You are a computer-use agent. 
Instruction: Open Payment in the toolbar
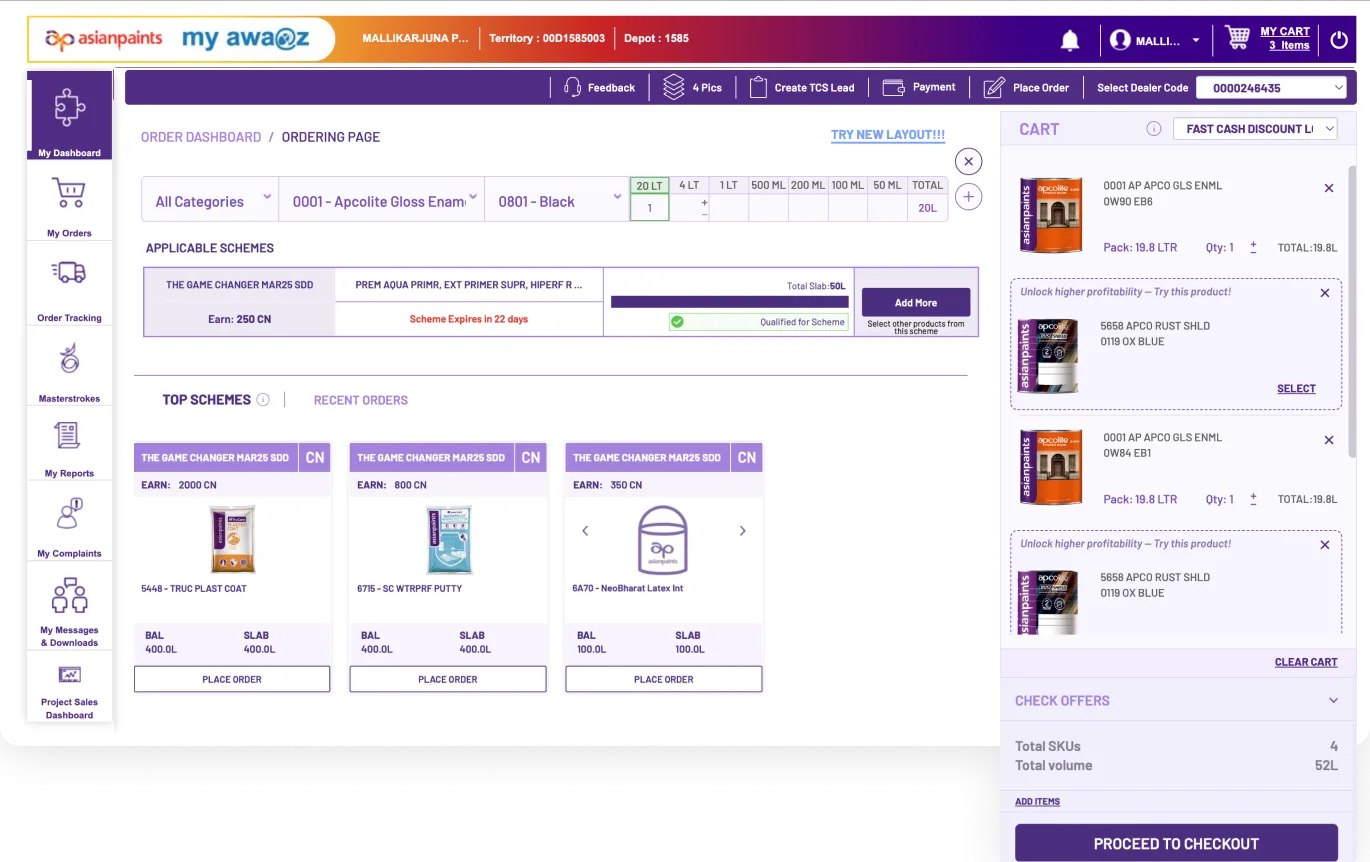point(919,87)
